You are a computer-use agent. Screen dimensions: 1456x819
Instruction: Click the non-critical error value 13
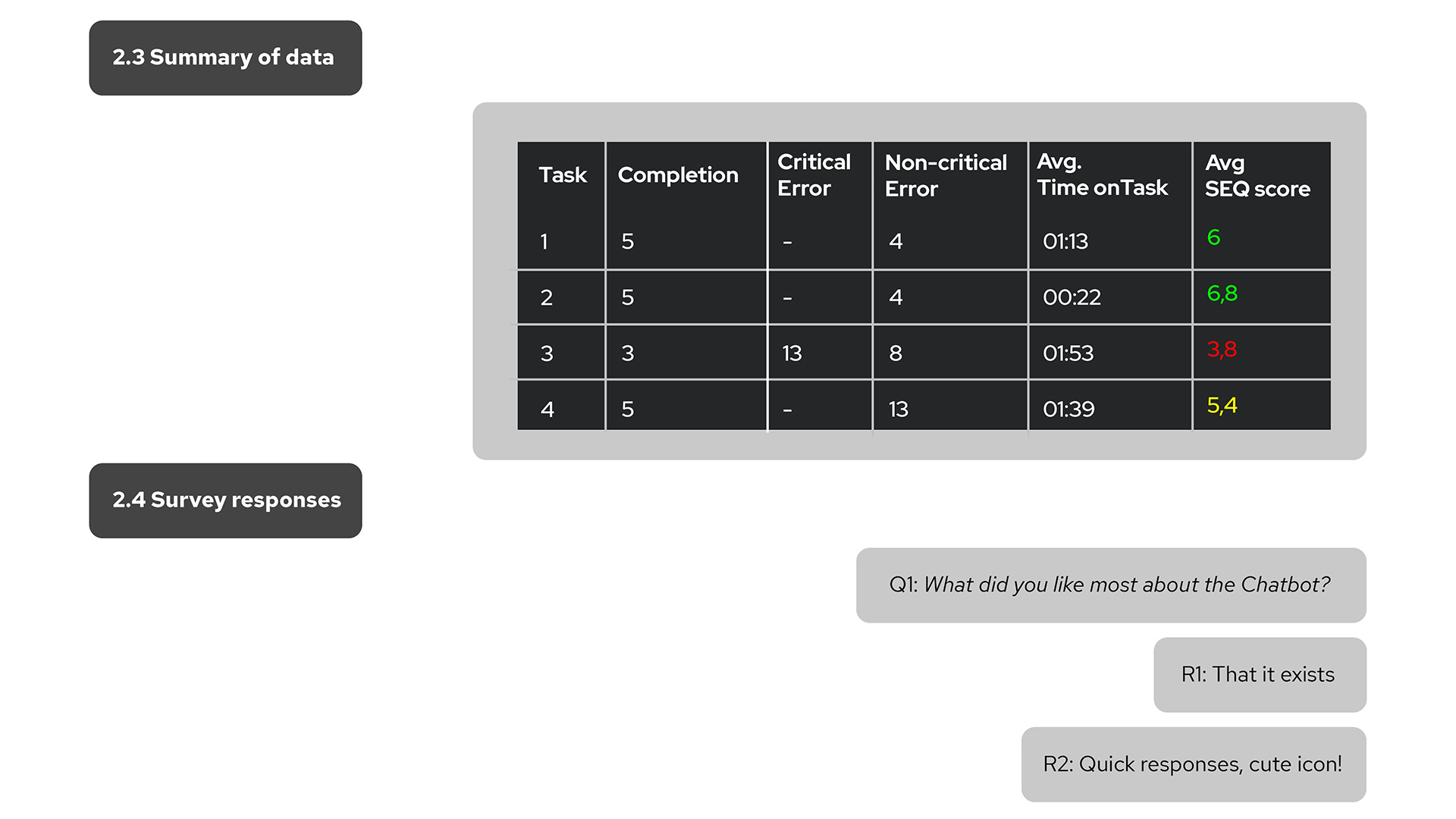(x=899, y=409)
